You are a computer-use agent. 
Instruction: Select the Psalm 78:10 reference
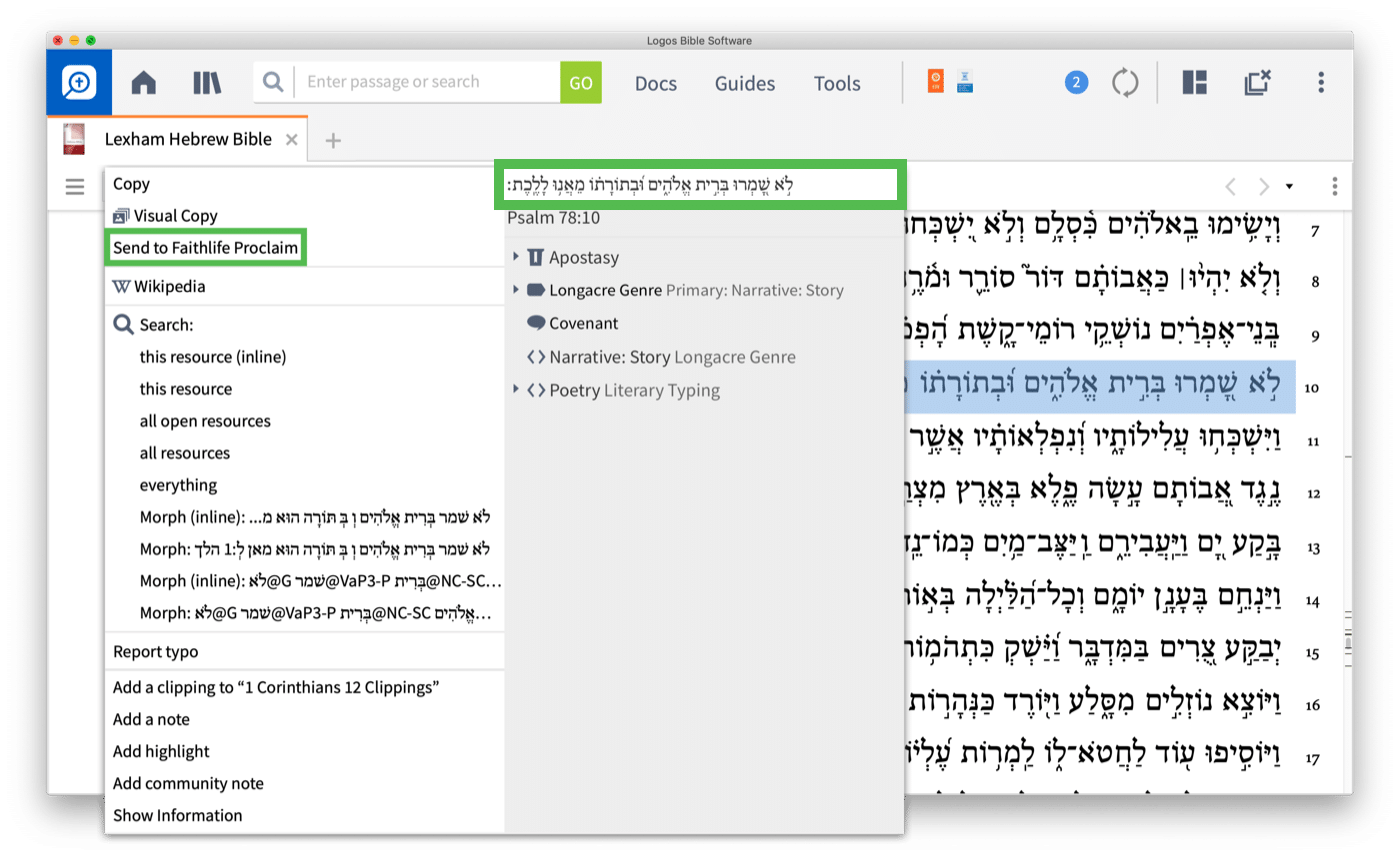(553, 218)
